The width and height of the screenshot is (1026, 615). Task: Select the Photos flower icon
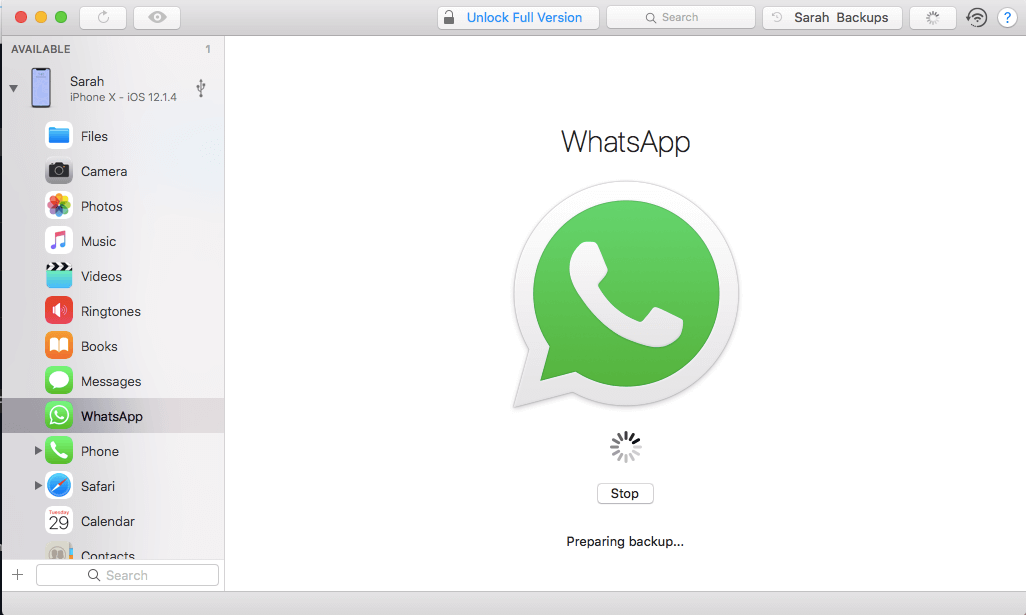(59, 206)
